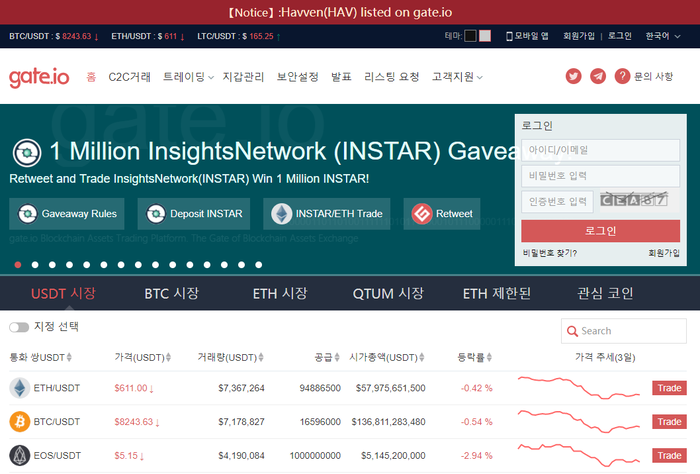
Task: Click the EOS icon in EOS/USDT row
Action: coord(20,456)
